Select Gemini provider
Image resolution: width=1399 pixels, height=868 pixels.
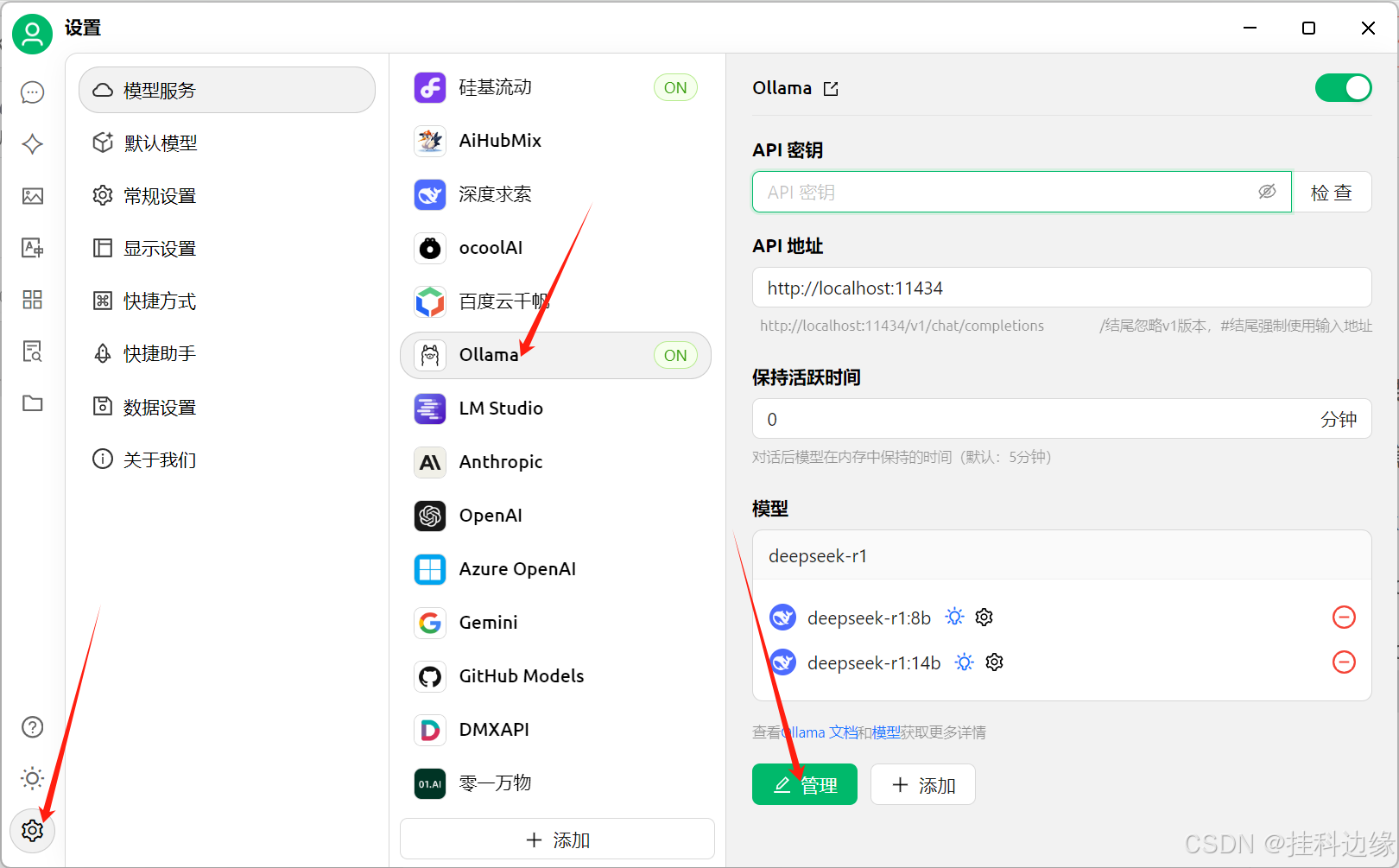pos(555,623)
